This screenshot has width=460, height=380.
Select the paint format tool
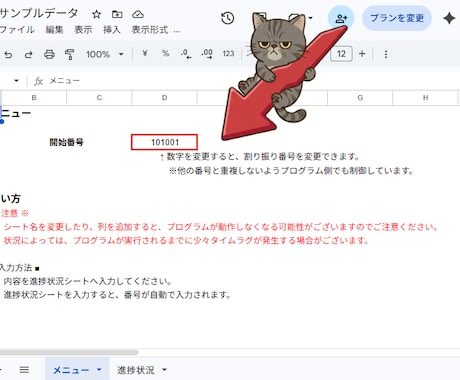click(69, 54)
